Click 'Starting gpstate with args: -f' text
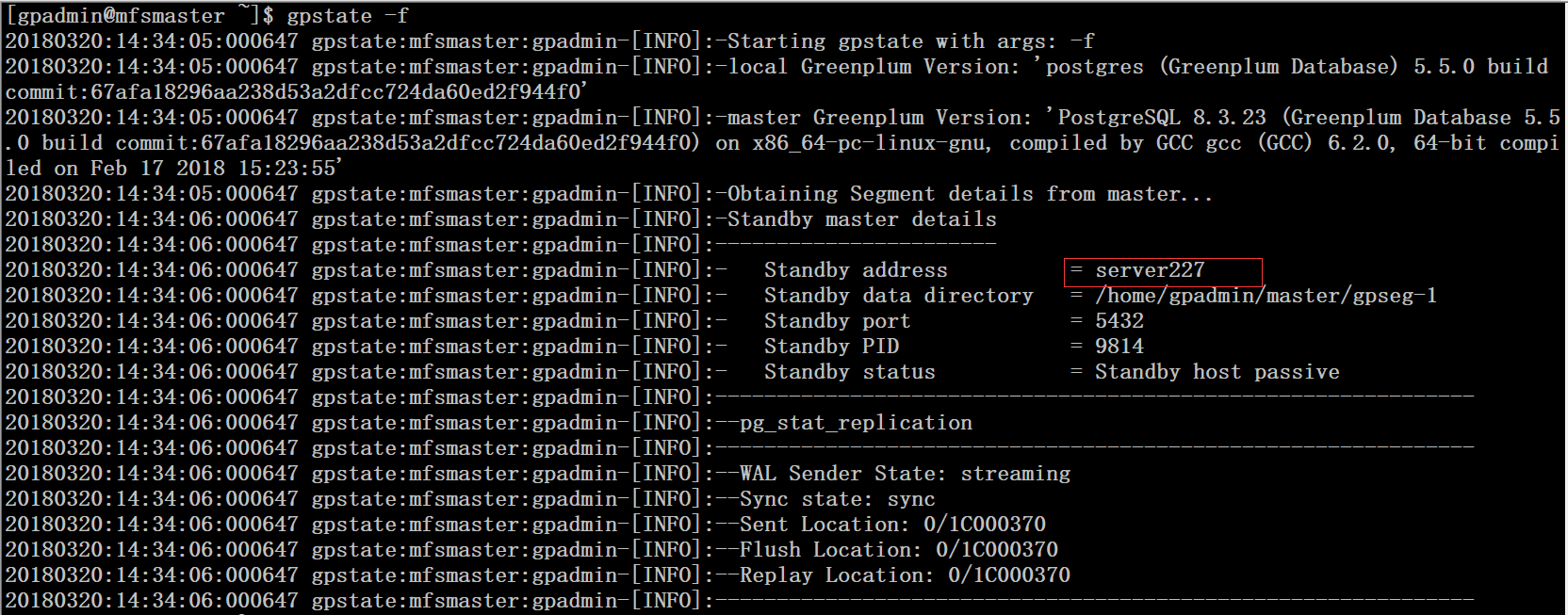Image resolution: width=1568 pixels, height=615 pixels. 910,41
